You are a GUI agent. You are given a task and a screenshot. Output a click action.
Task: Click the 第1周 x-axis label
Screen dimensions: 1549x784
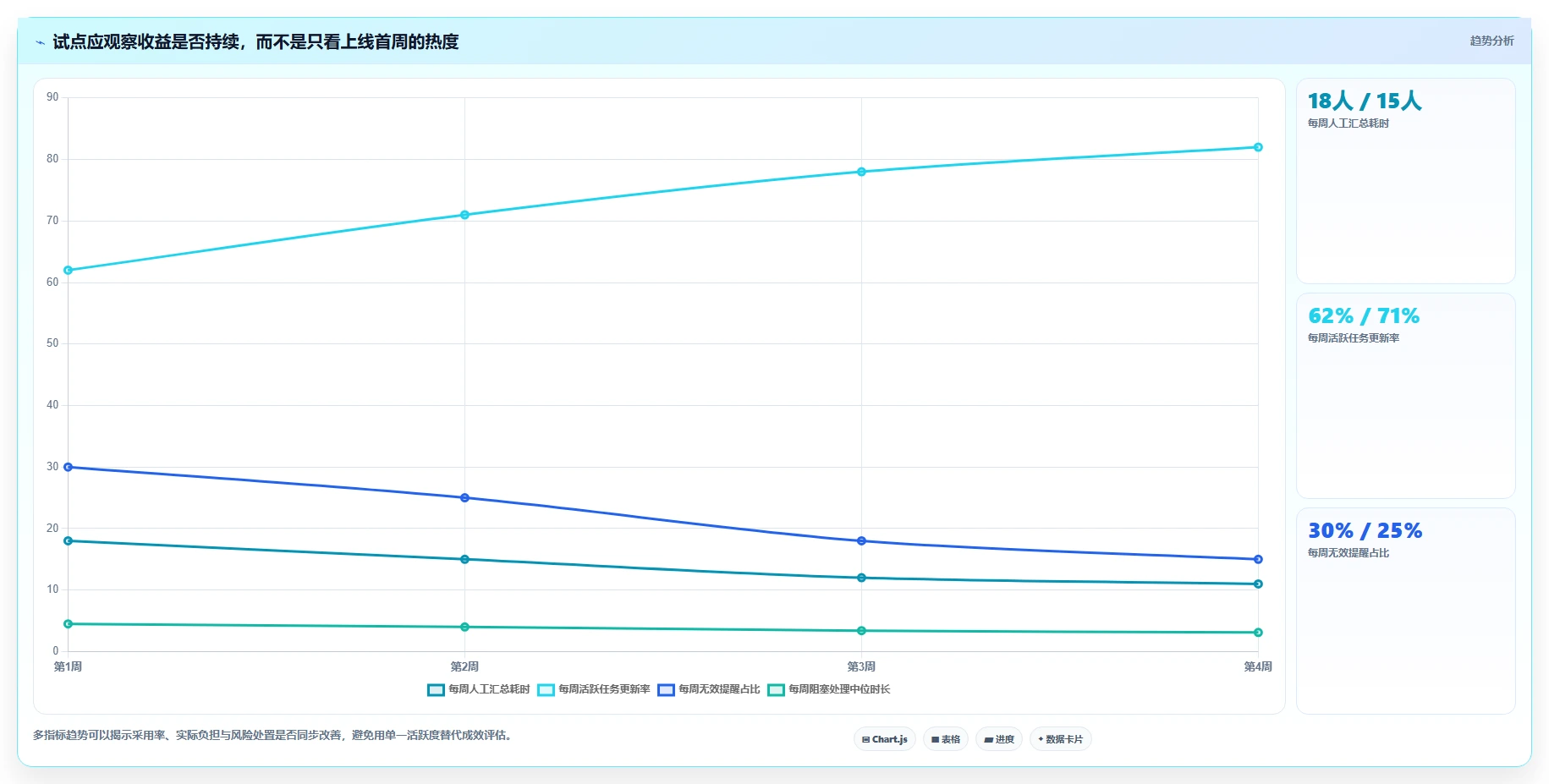coord(68,666)
